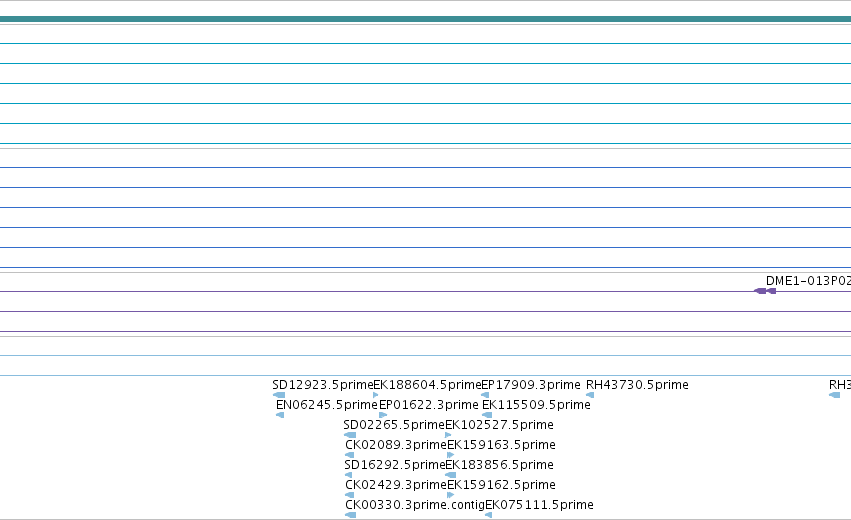Click the CK00330.3prime.contig label text

pos(415,505)
